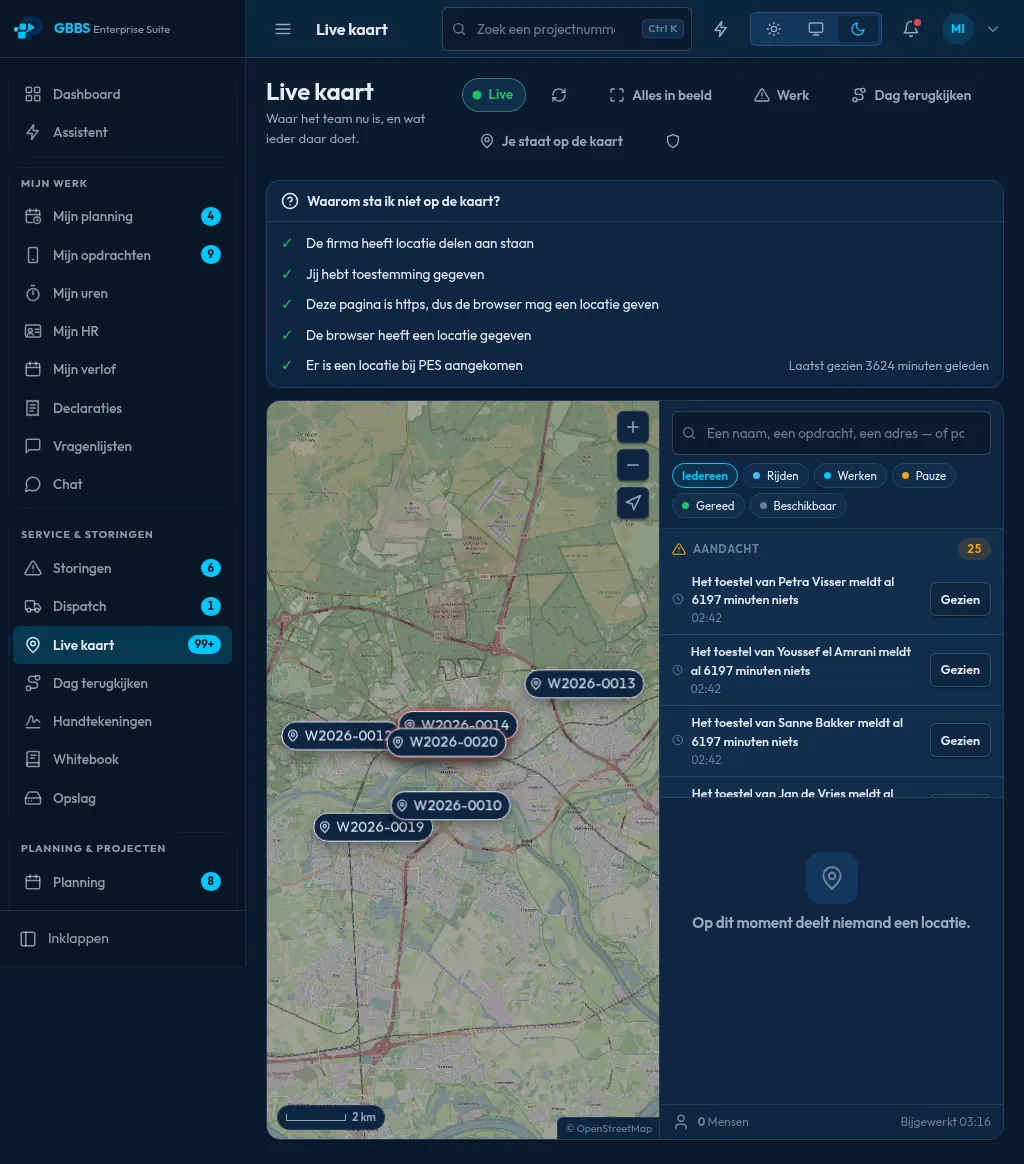The width and height of the screenshot is (1024, 1164).
Task: Toggle the Live status button
Action: (494, 95)
